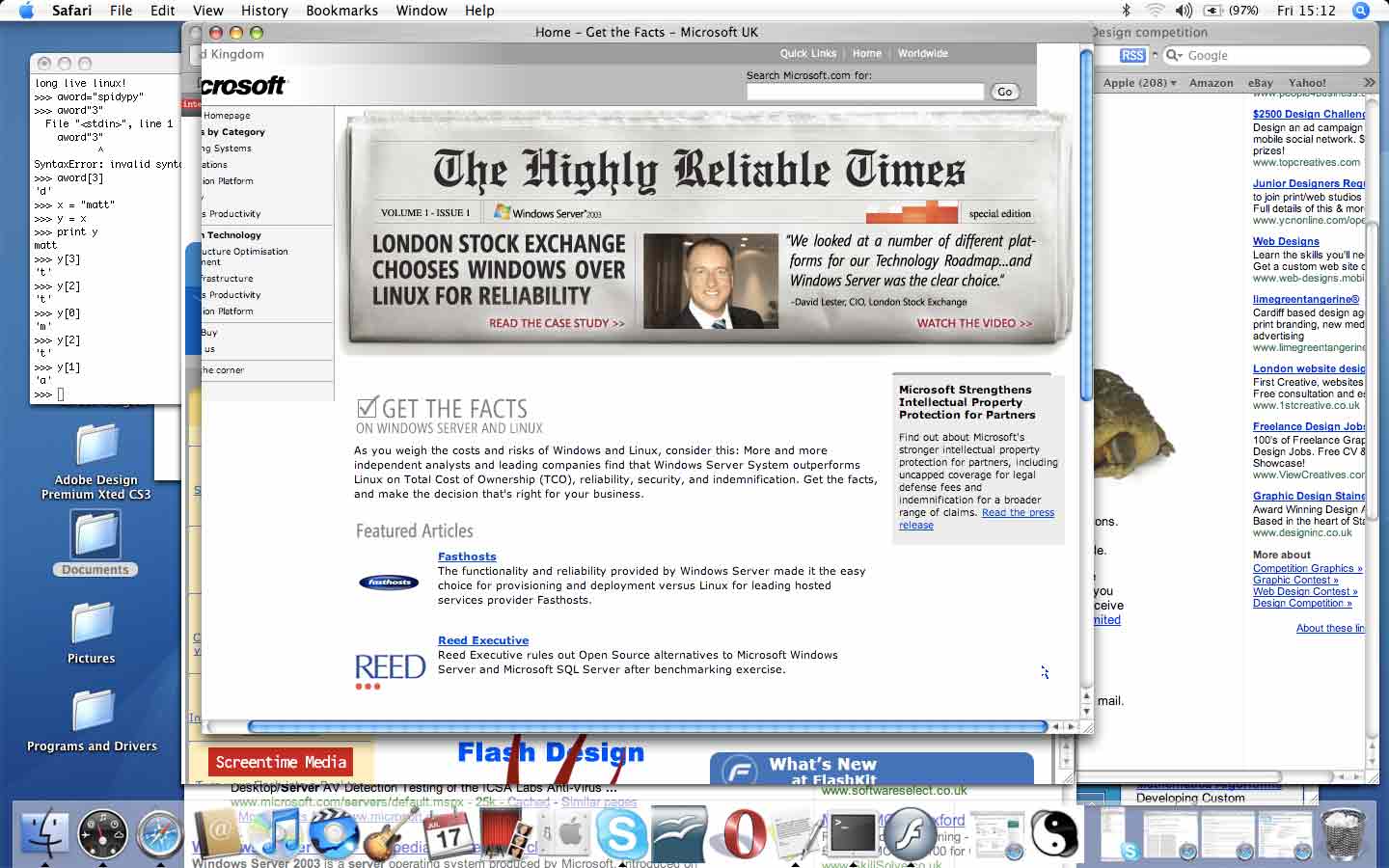Open the Window menu
The height and width of the screenshot is (868, 1389).
422,11
